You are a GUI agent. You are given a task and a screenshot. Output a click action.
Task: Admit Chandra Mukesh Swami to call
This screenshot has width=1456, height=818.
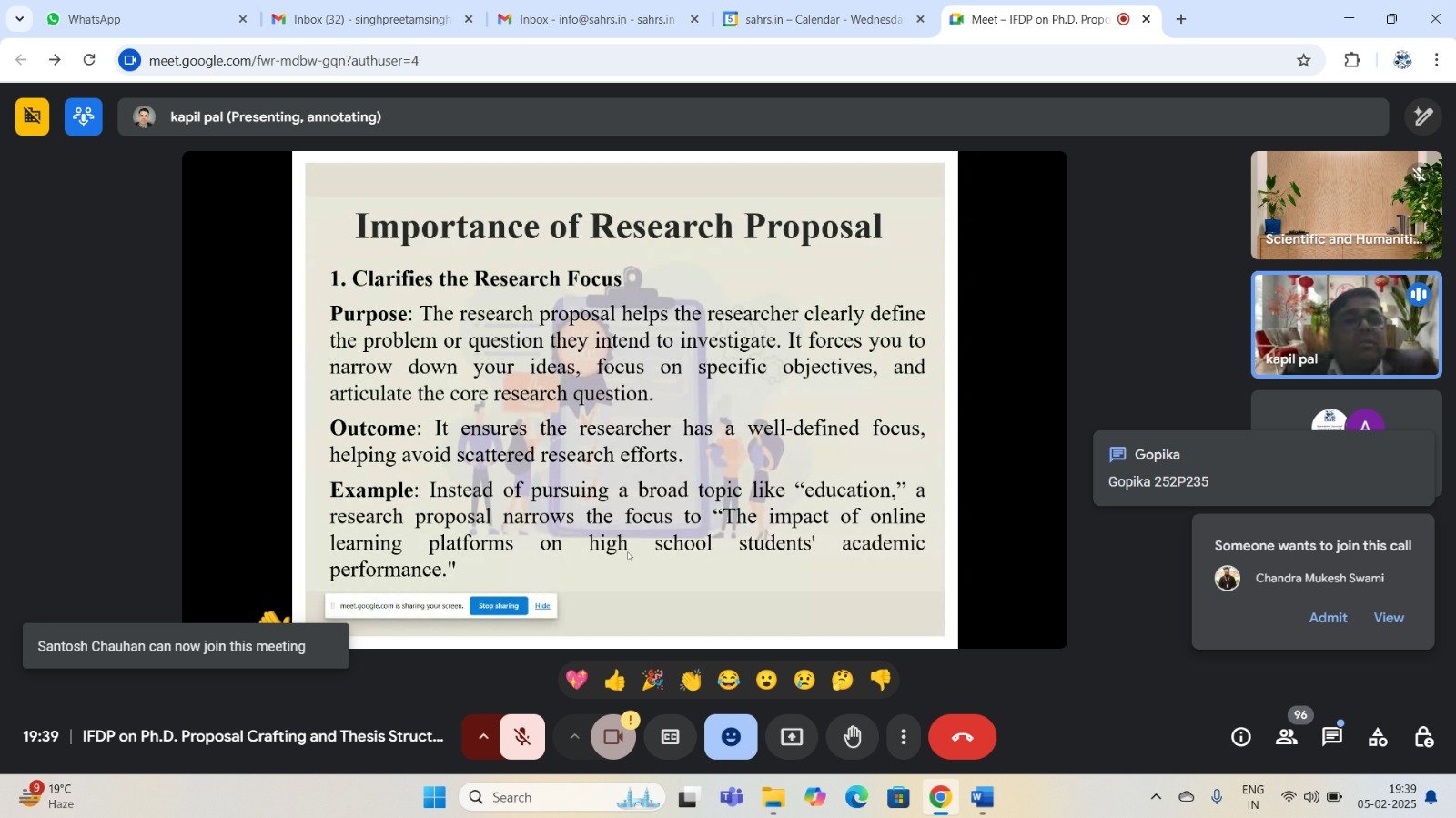coord(1328,618)
